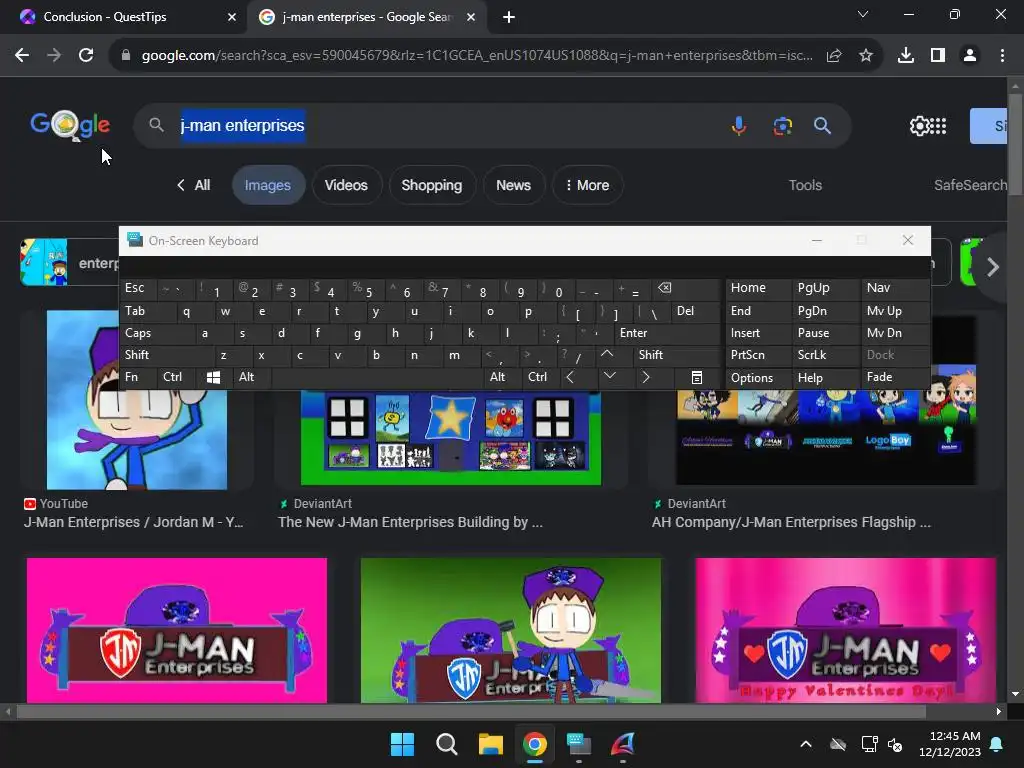Switch to News results

[513, 185]
